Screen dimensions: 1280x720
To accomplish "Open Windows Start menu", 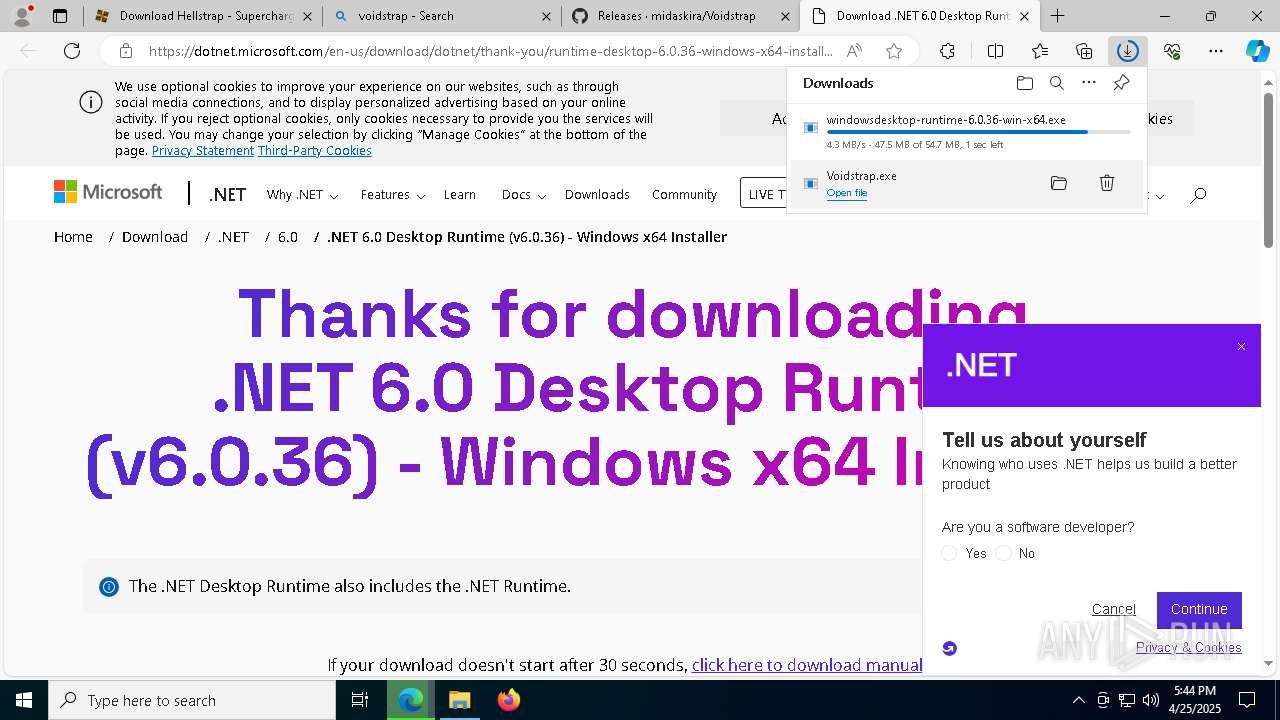I will [24, 700].
